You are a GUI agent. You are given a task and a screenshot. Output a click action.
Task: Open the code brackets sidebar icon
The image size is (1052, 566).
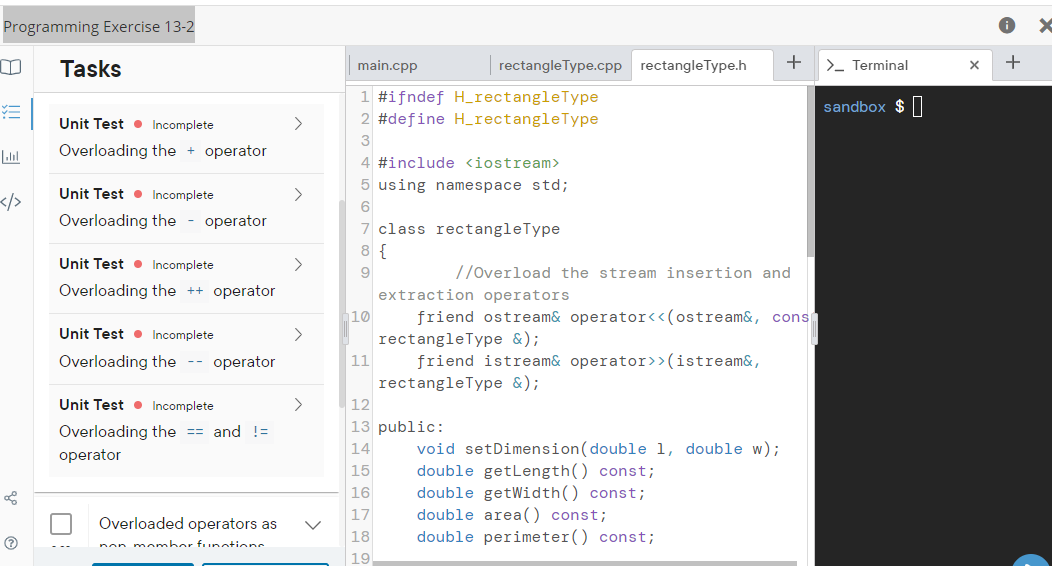click(11, 202)
